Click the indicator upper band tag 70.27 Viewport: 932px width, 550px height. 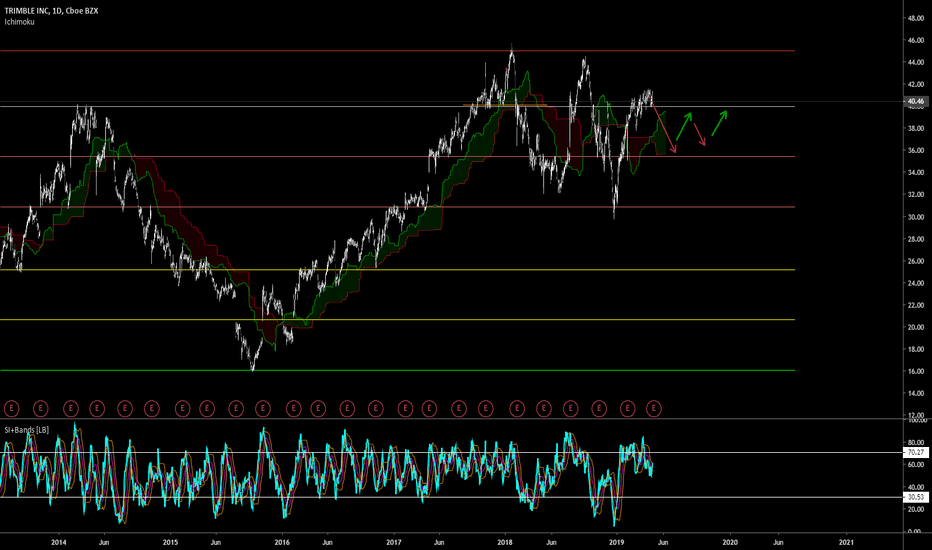915,452
